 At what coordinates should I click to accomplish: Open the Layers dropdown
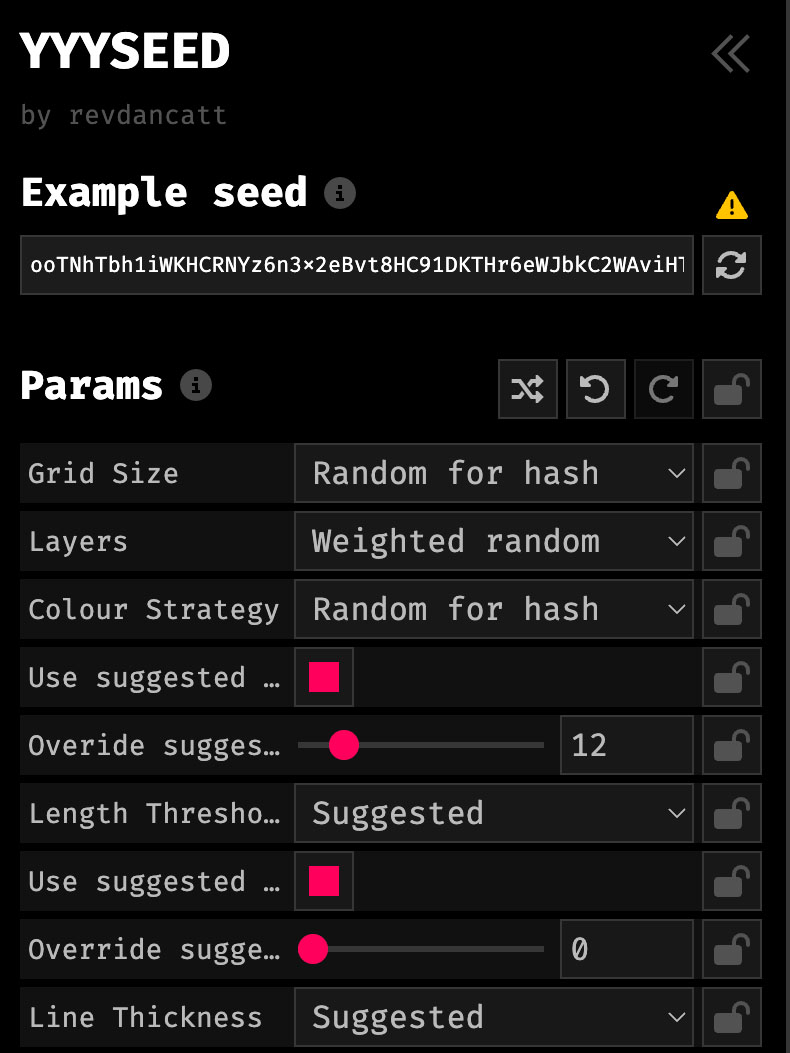[x=494, y=541]
